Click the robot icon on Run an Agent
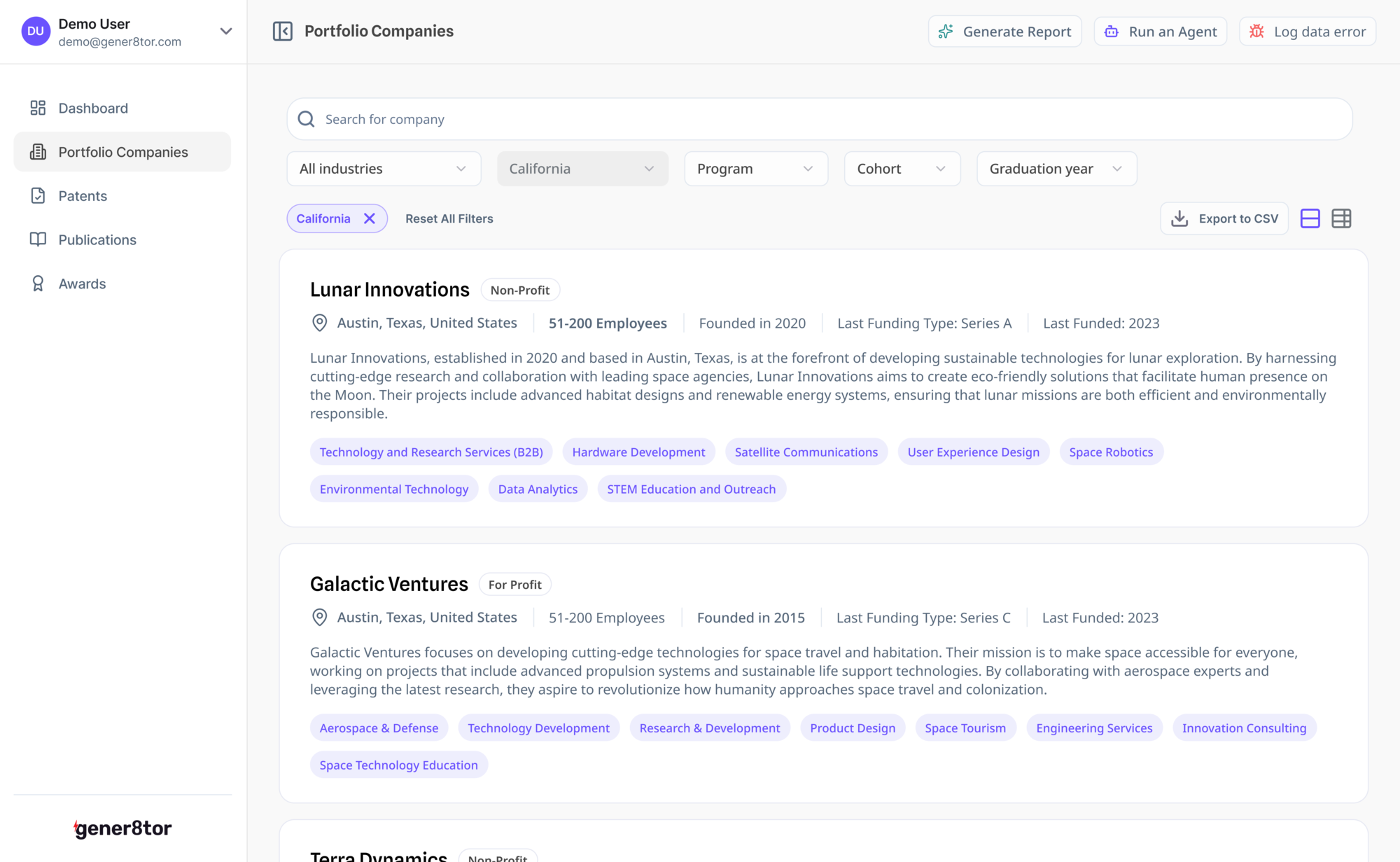 pos(1112,32)
